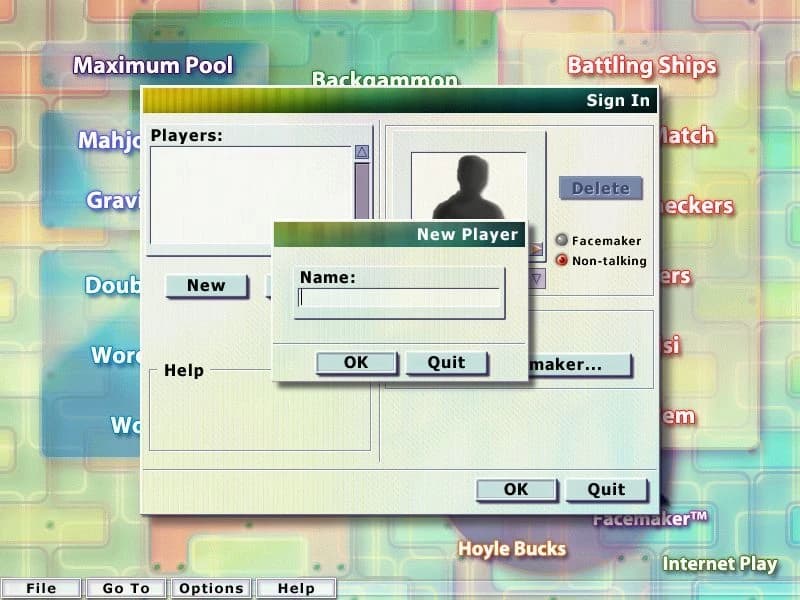Select the Non-talking option

(562, 260)
